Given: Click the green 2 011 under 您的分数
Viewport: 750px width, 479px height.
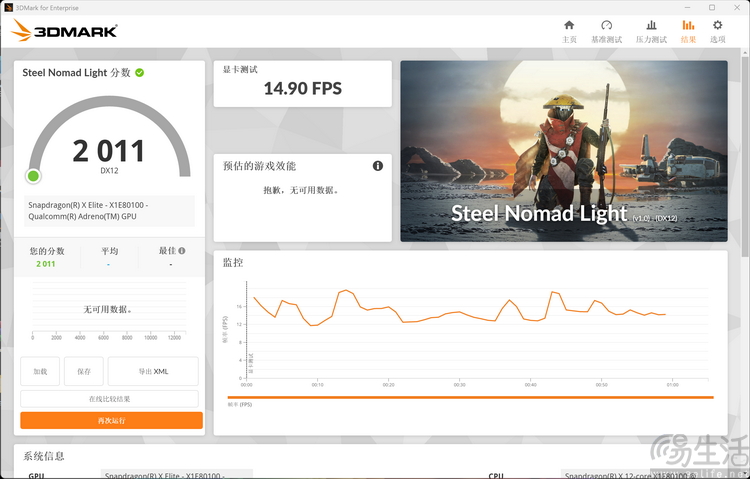Looking at the screenshot, I should pyautogui.click(x=46, y=264).
